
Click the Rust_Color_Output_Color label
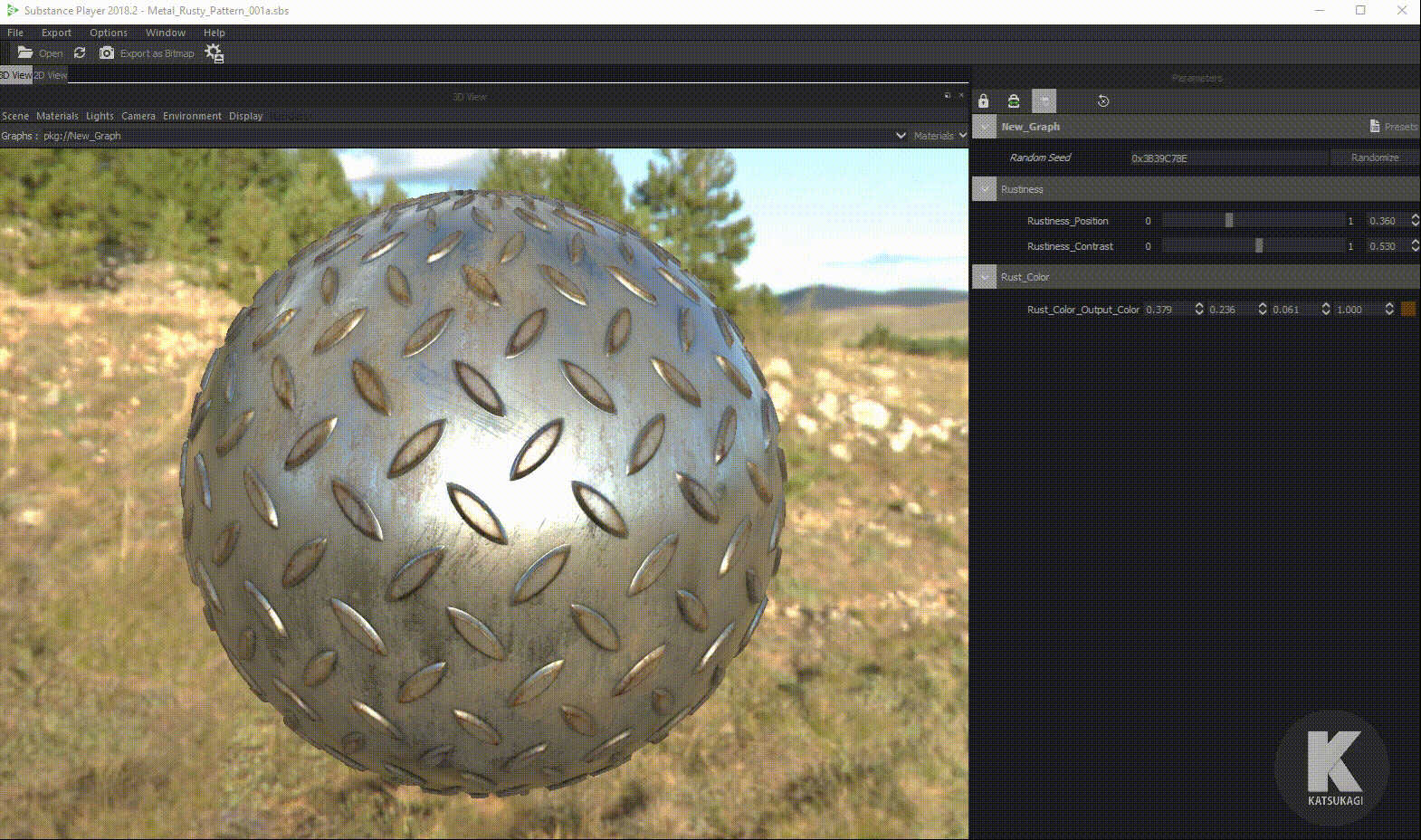pos(1083,310)
